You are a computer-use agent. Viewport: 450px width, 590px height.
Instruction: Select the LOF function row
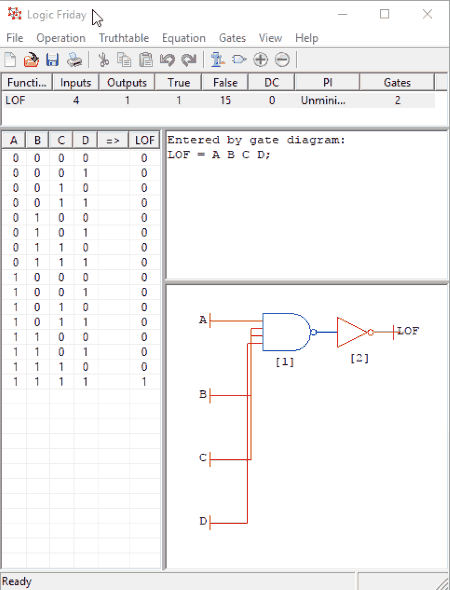pyautogui.click(x=218, y=100)
